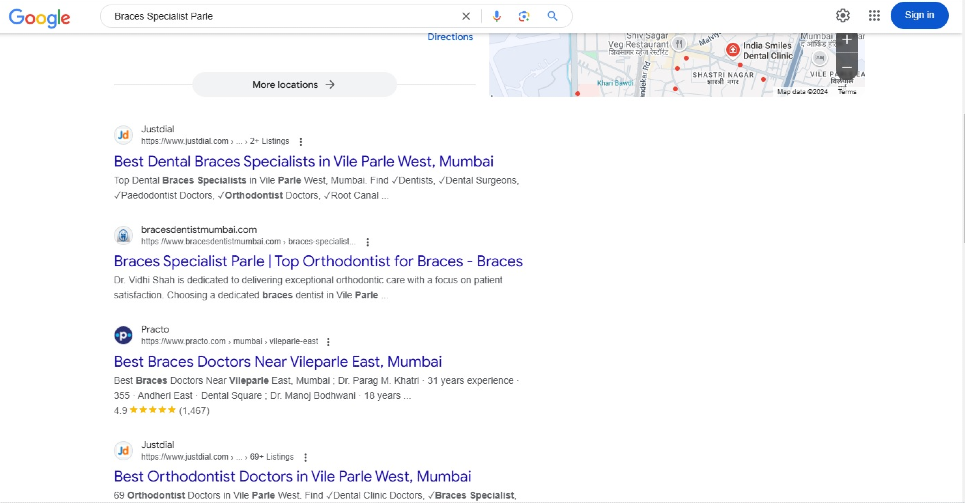Click the bracesdentistmumbai.com favicon

[123, 235]
